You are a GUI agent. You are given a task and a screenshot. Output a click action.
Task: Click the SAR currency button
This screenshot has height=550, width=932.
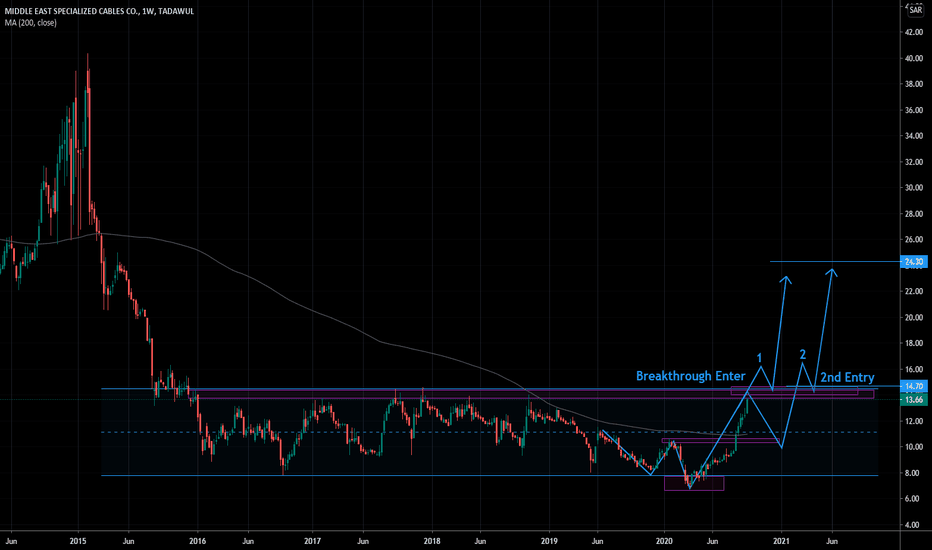(915, 10)
